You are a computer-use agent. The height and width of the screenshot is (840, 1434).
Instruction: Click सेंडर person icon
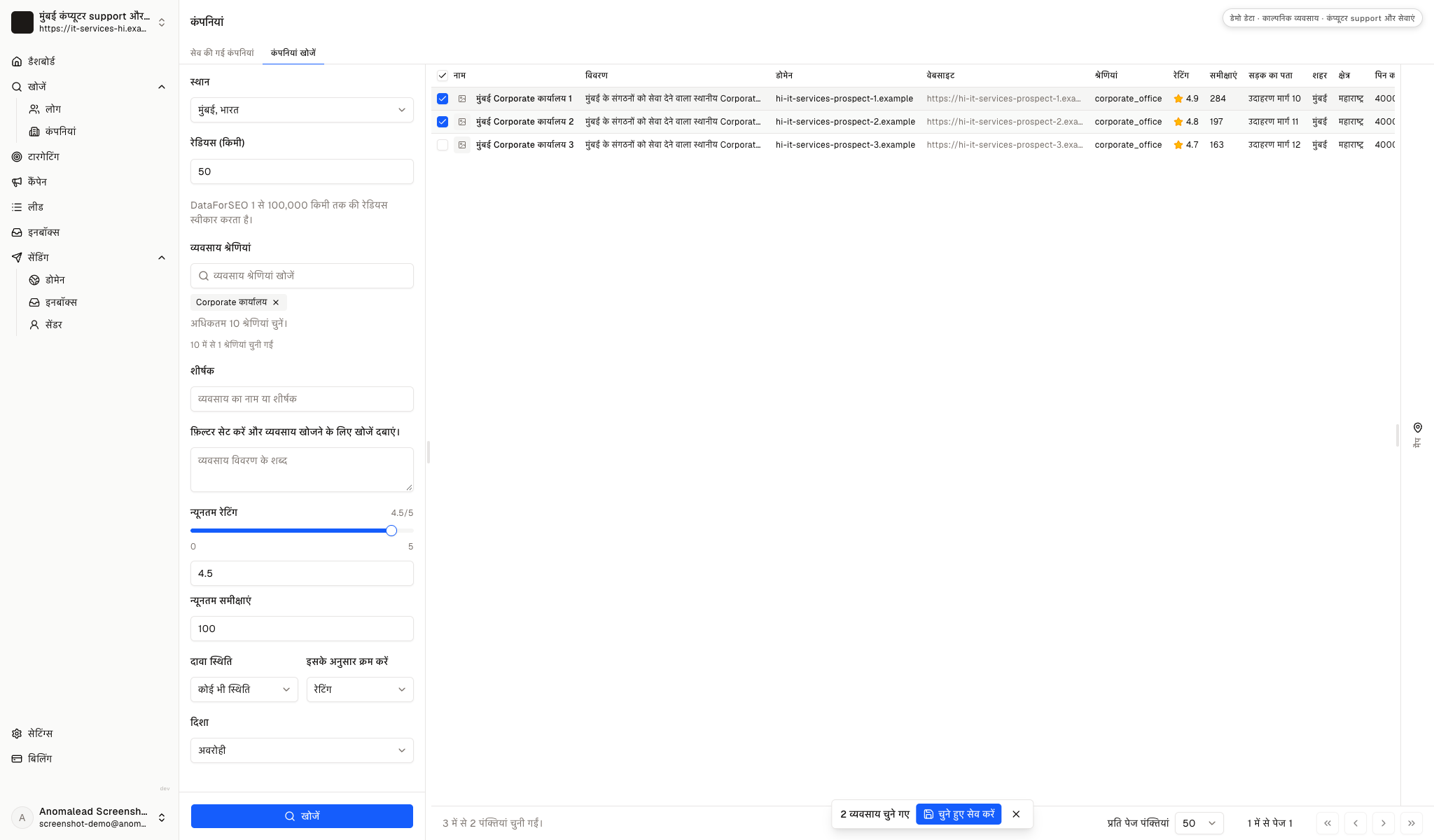(34, 325)
